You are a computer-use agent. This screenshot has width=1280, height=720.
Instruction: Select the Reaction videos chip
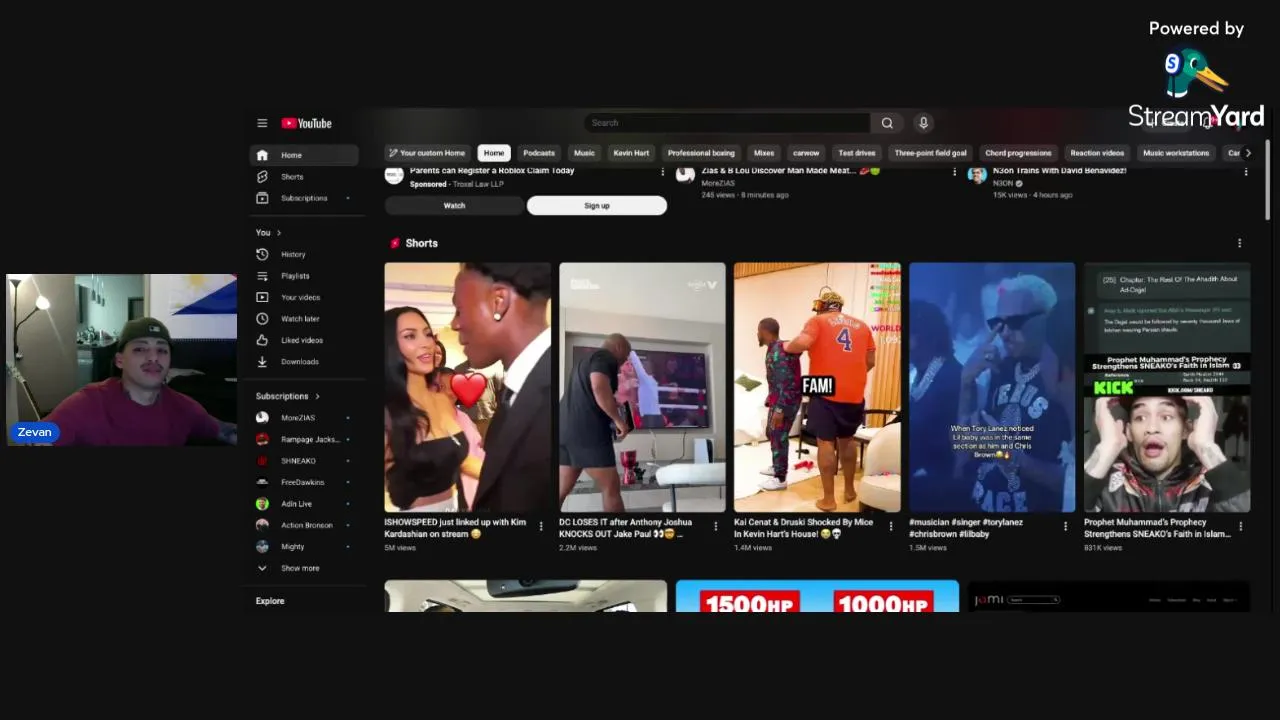1097,153
